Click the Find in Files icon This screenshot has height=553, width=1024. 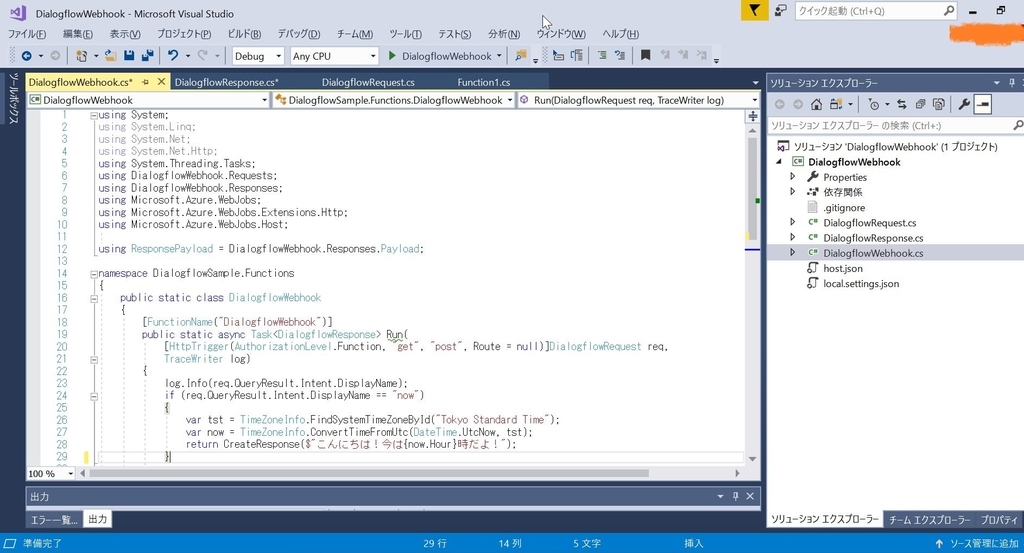(520, 55)
